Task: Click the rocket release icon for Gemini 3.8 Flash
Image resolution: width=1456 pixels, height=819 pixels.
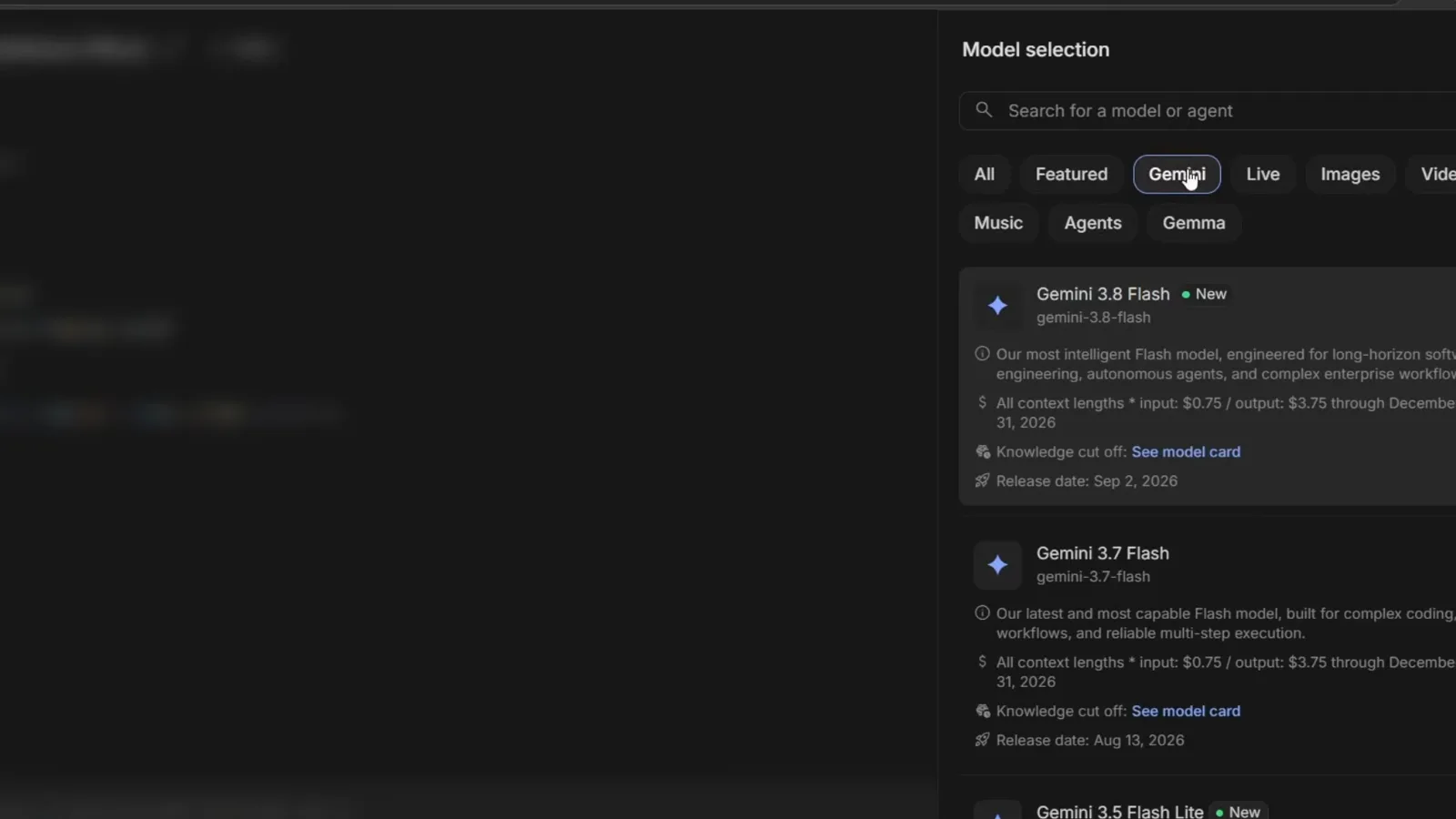Action: 982,480
